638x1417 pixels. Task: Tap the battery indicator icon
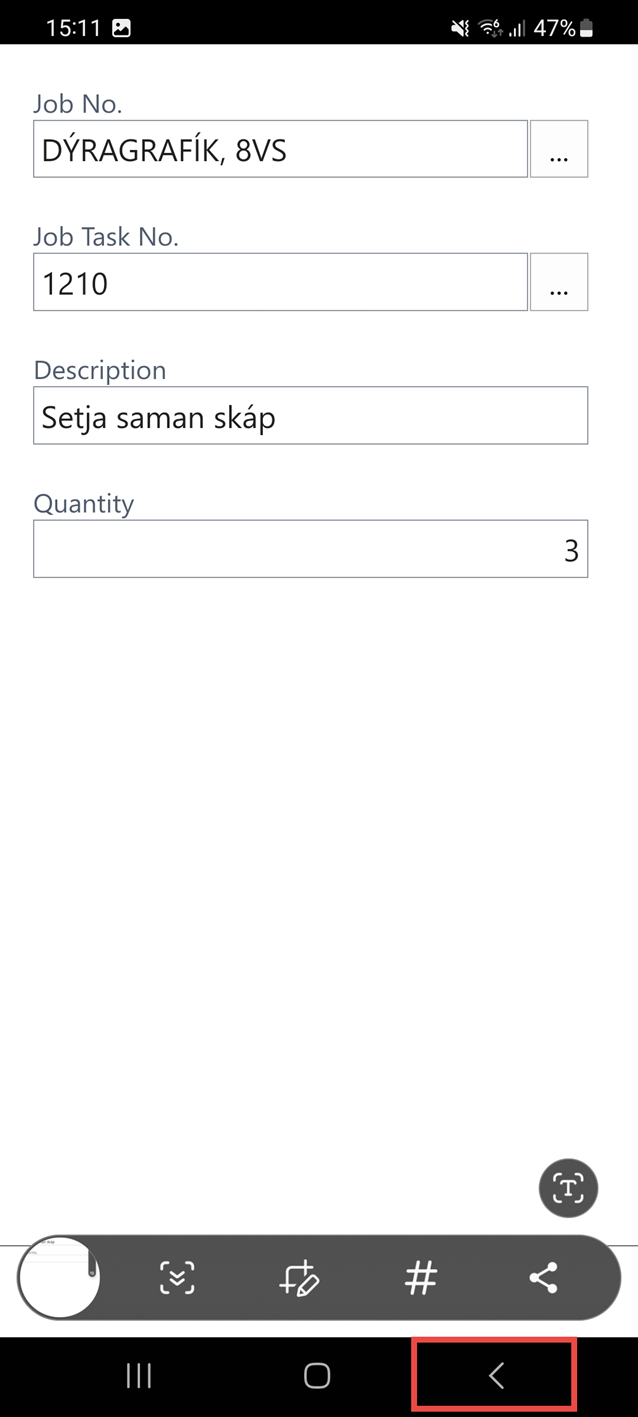click(587, 29)
